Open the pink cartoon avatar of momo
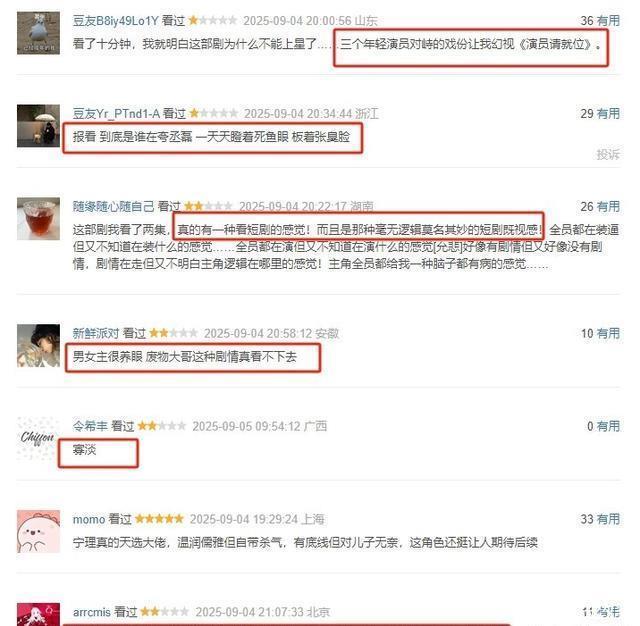 point(38,531)
